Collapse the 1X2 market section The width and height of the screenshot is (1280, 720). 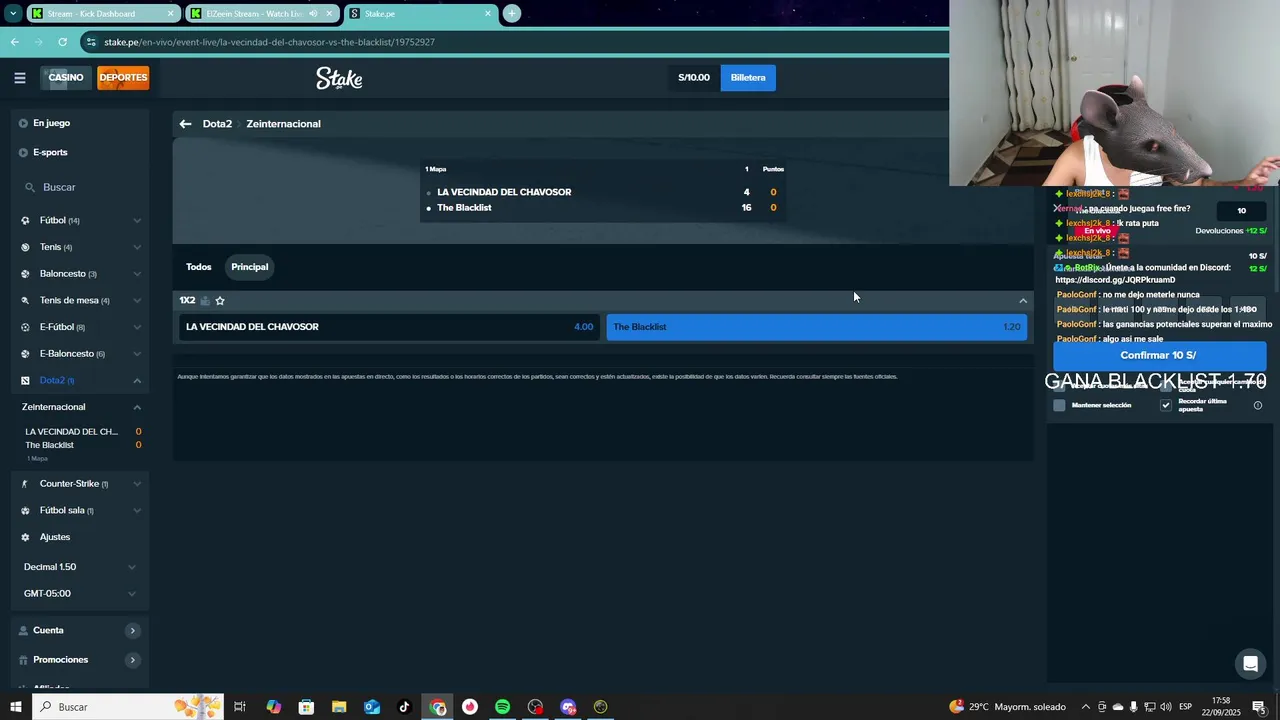[1023, 300]
